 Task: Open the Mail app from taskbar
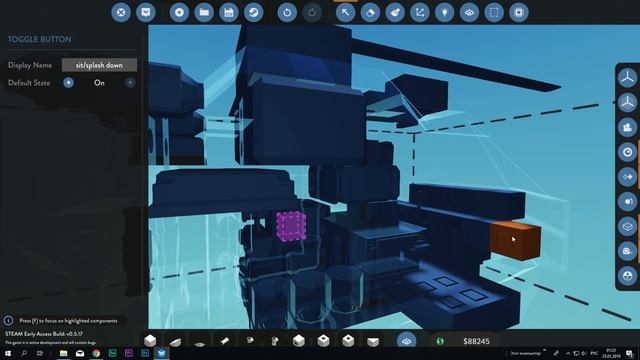click(x=80, y=353)
